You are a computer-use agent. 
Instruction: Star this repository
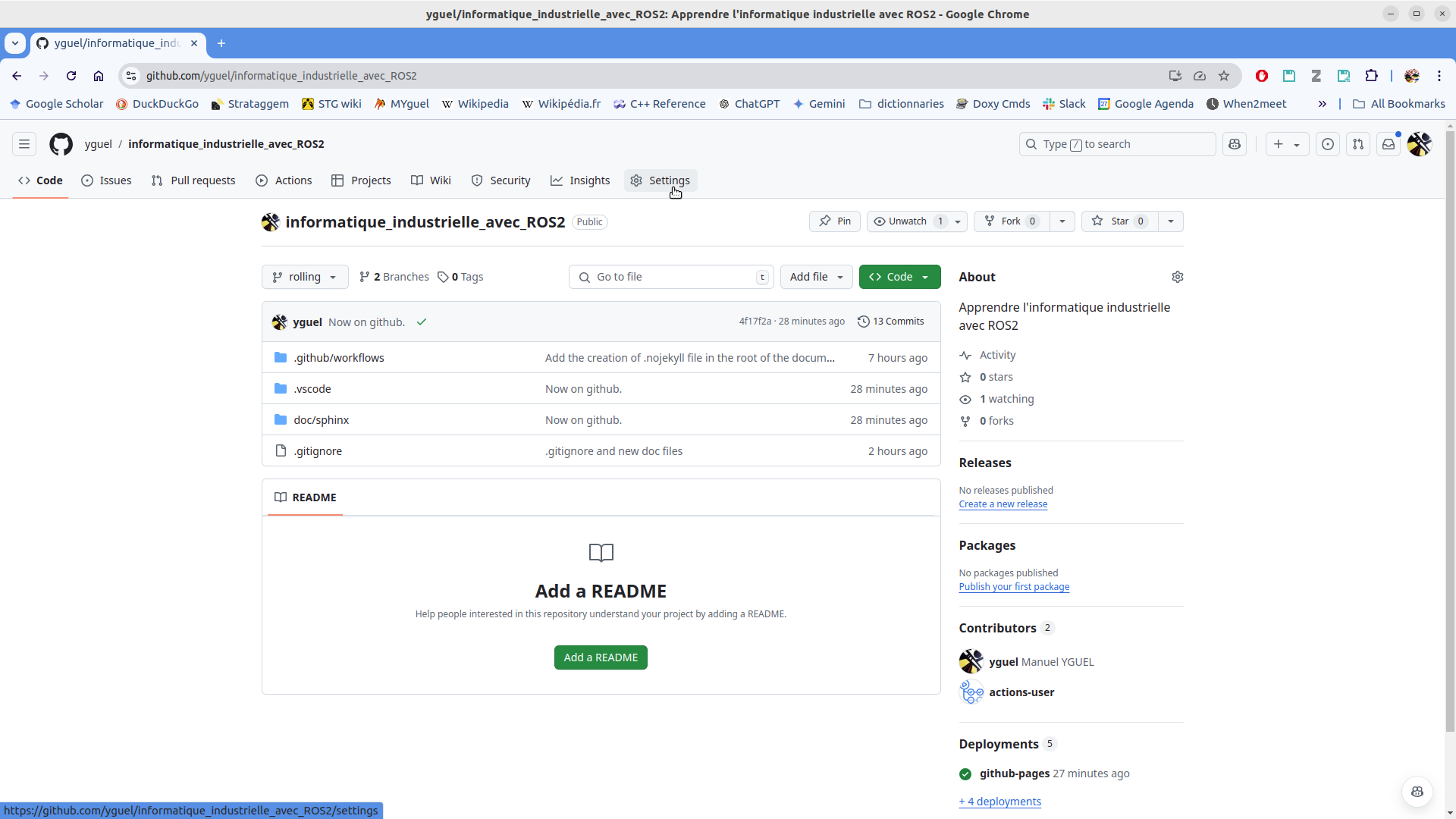click(1119, 221)
